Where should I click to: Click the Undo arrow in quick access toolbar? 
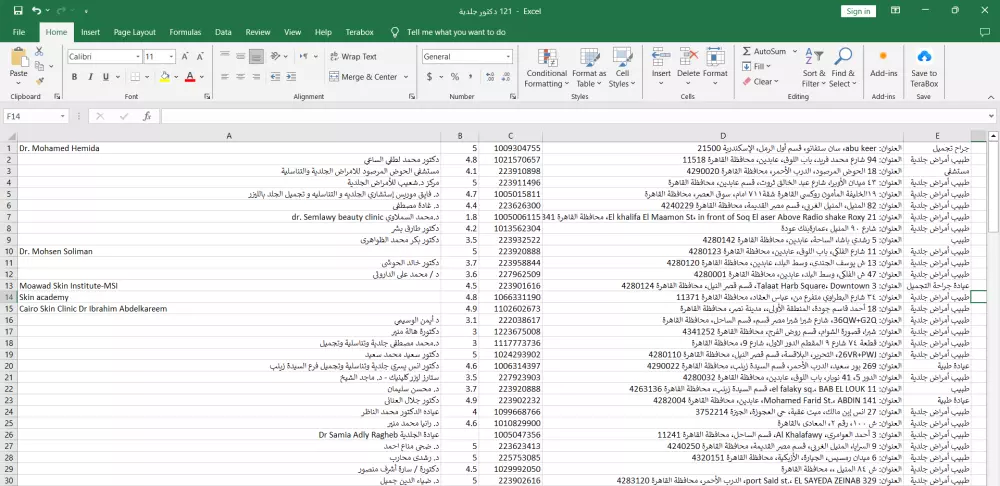(36, 11)
